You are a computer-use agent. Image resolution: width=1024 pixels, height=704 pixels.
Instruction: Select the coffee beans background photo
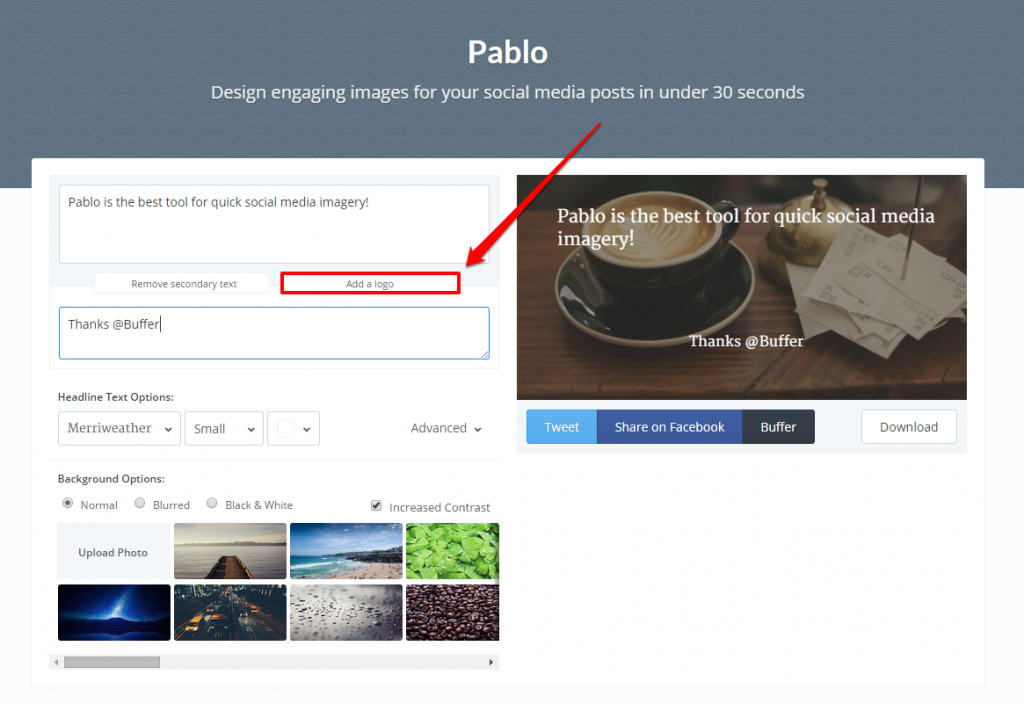452,612
